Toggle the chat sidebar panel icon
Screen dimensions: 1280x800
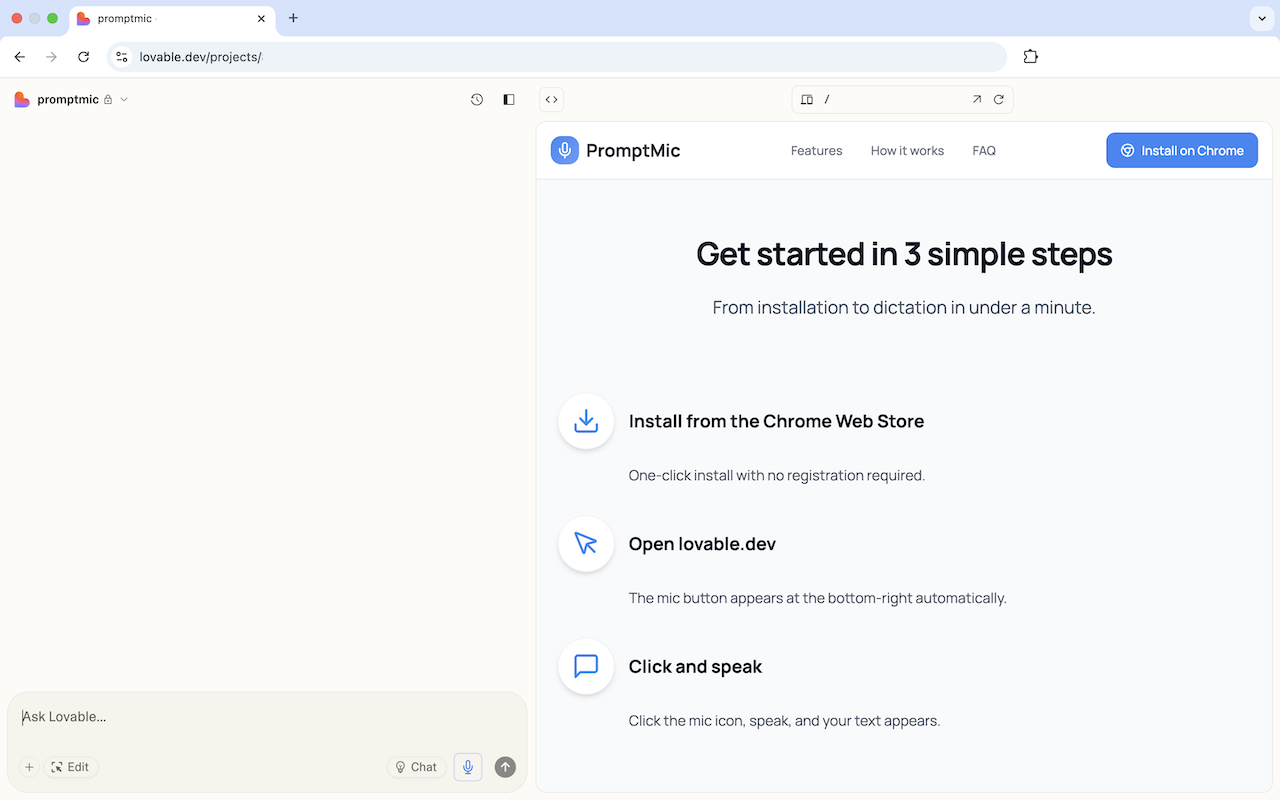coord(509,99)
